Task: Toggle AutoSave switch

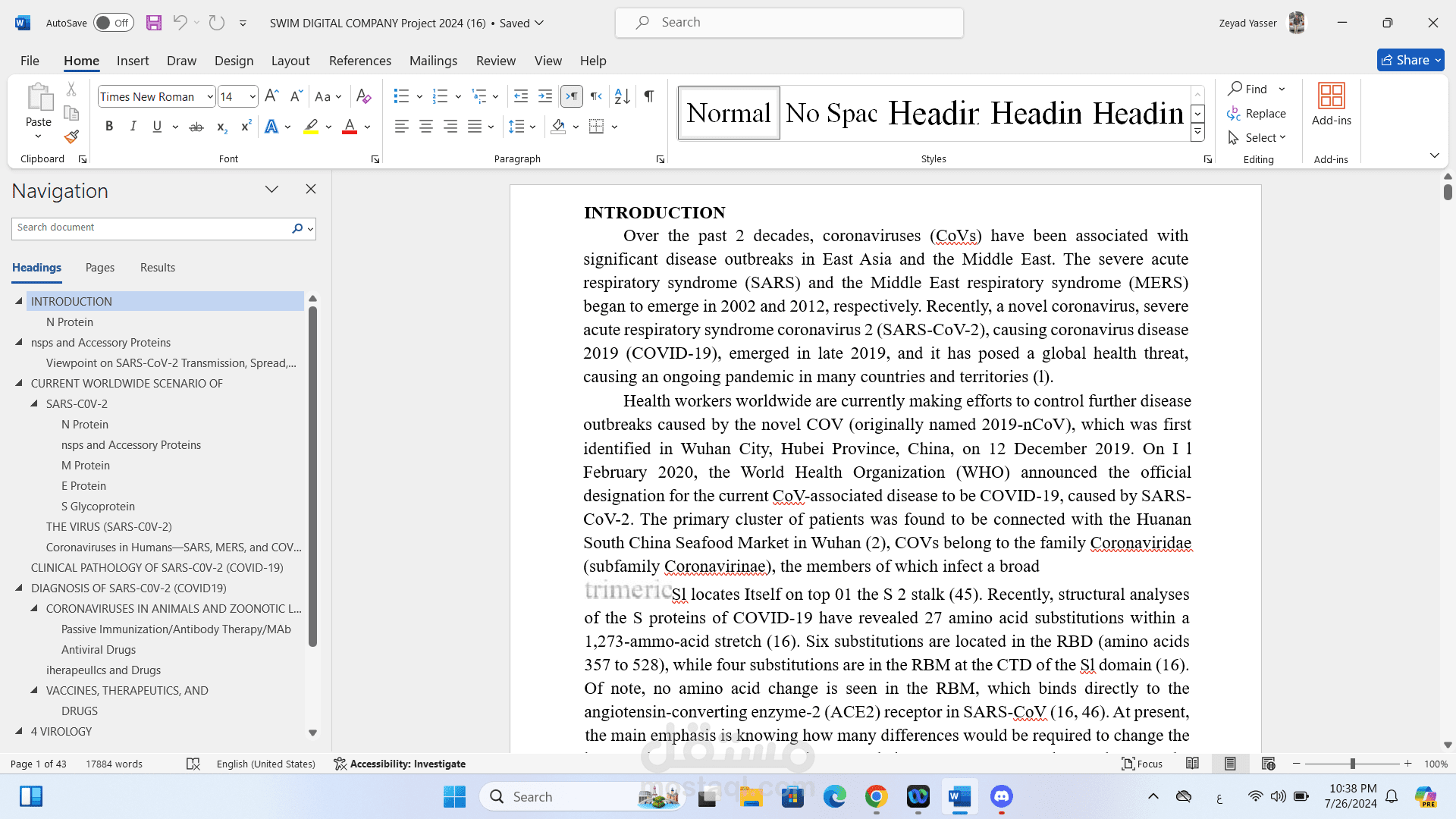Action: 114,23
